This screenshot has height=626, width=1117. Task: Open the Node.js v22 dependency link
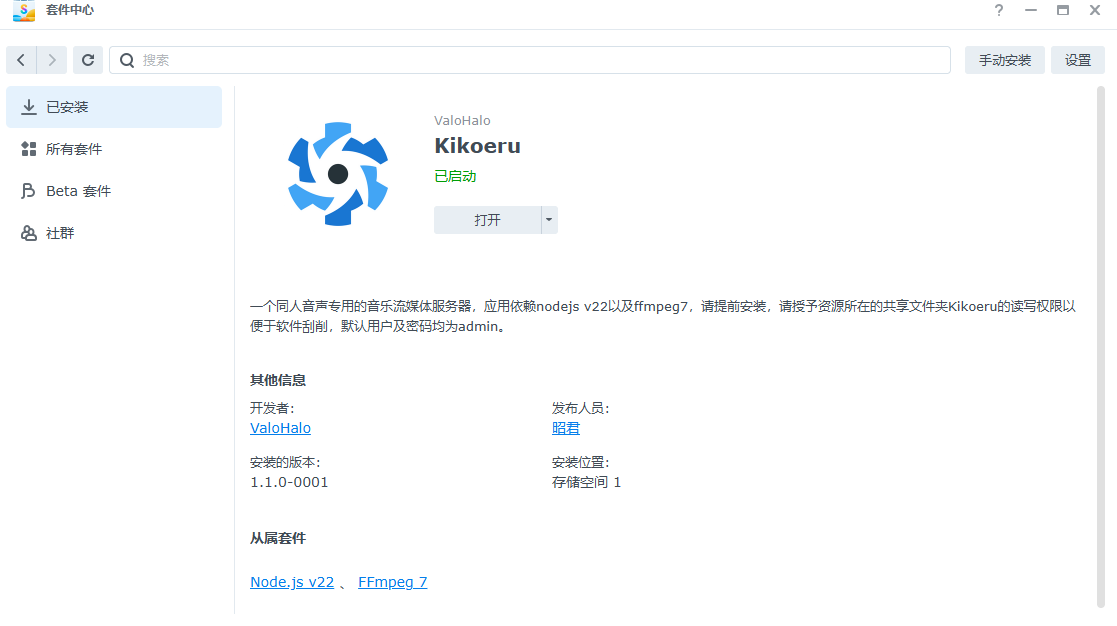(x=292, y=582)
